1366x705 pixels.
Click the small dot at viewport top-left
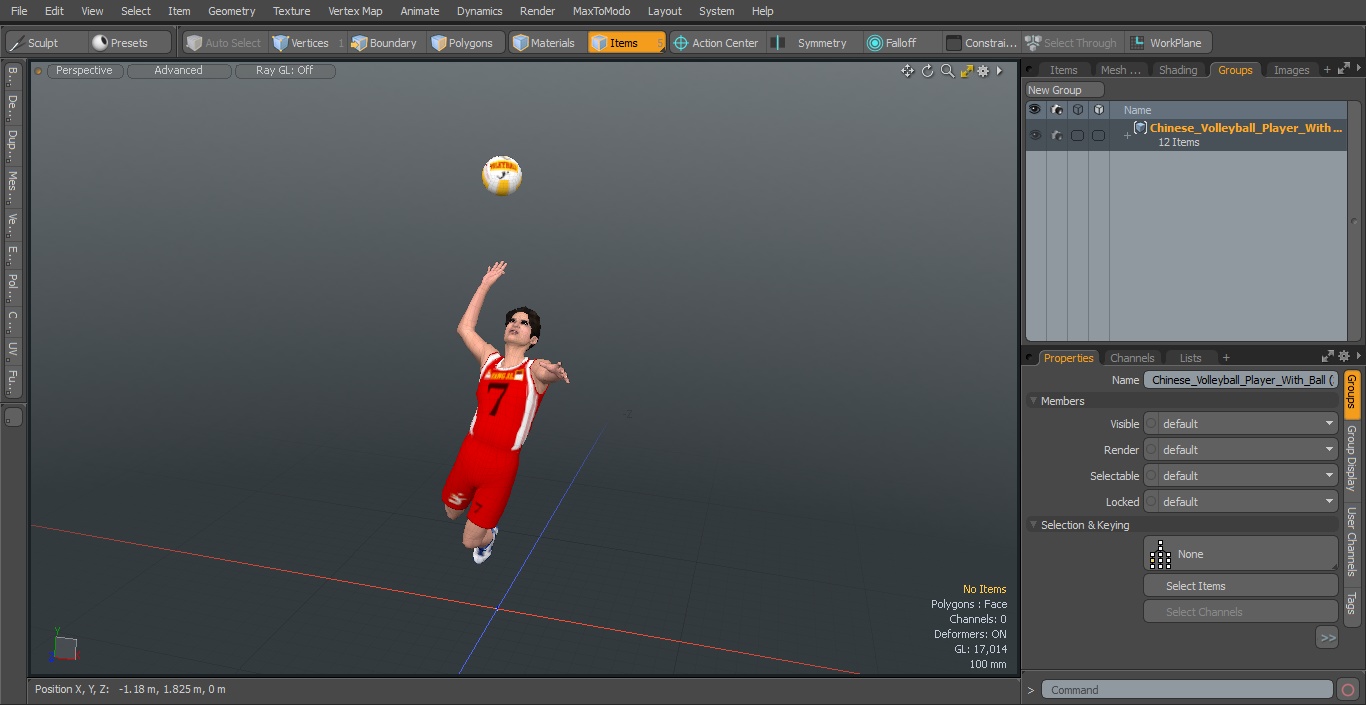click(38, 71)
